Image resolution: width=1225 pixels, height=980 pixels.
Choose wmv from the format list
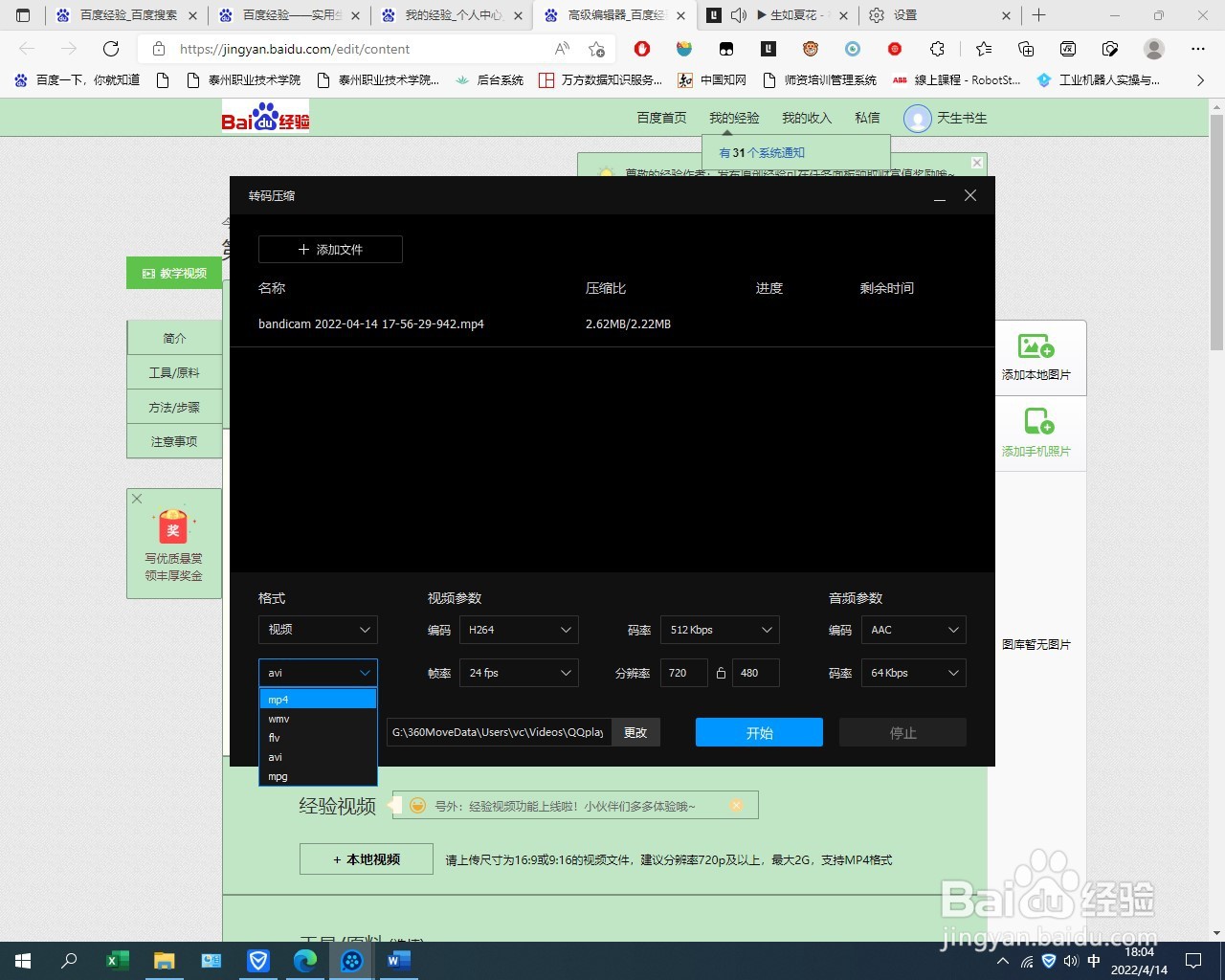318,719
